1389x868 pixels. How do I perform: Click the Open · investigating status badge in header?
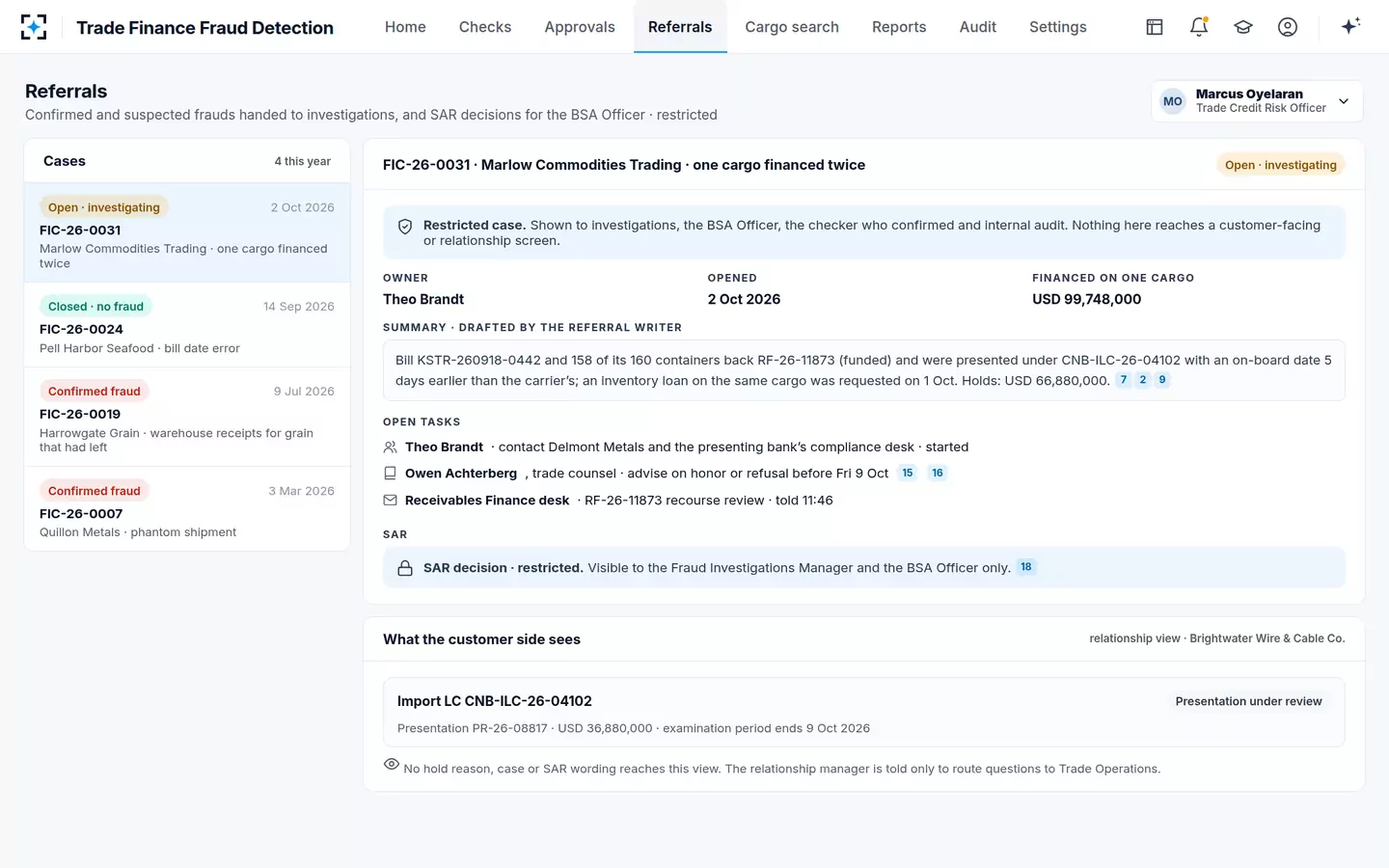click(x=1281, y=165)
